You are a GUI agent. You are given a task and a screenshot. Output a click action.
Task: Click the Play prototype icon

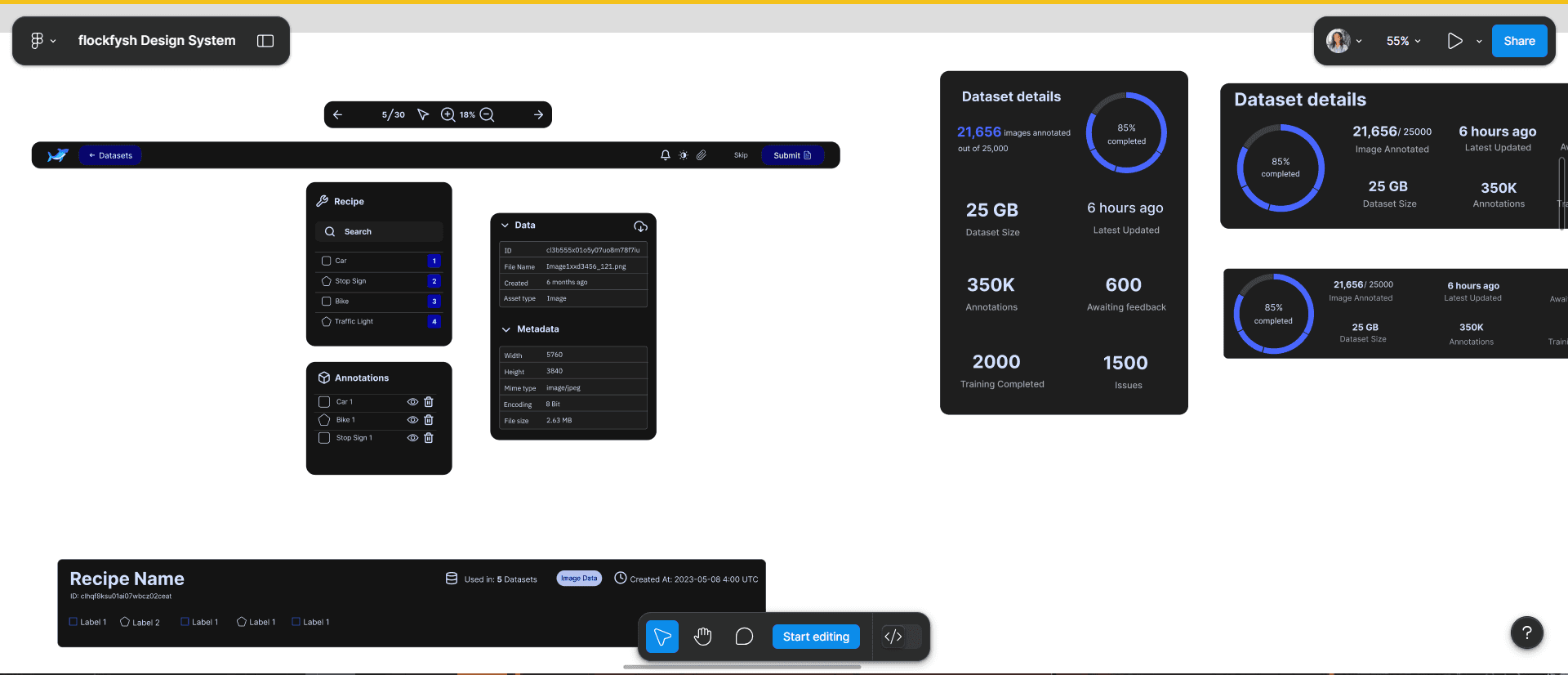(1454, 41)
